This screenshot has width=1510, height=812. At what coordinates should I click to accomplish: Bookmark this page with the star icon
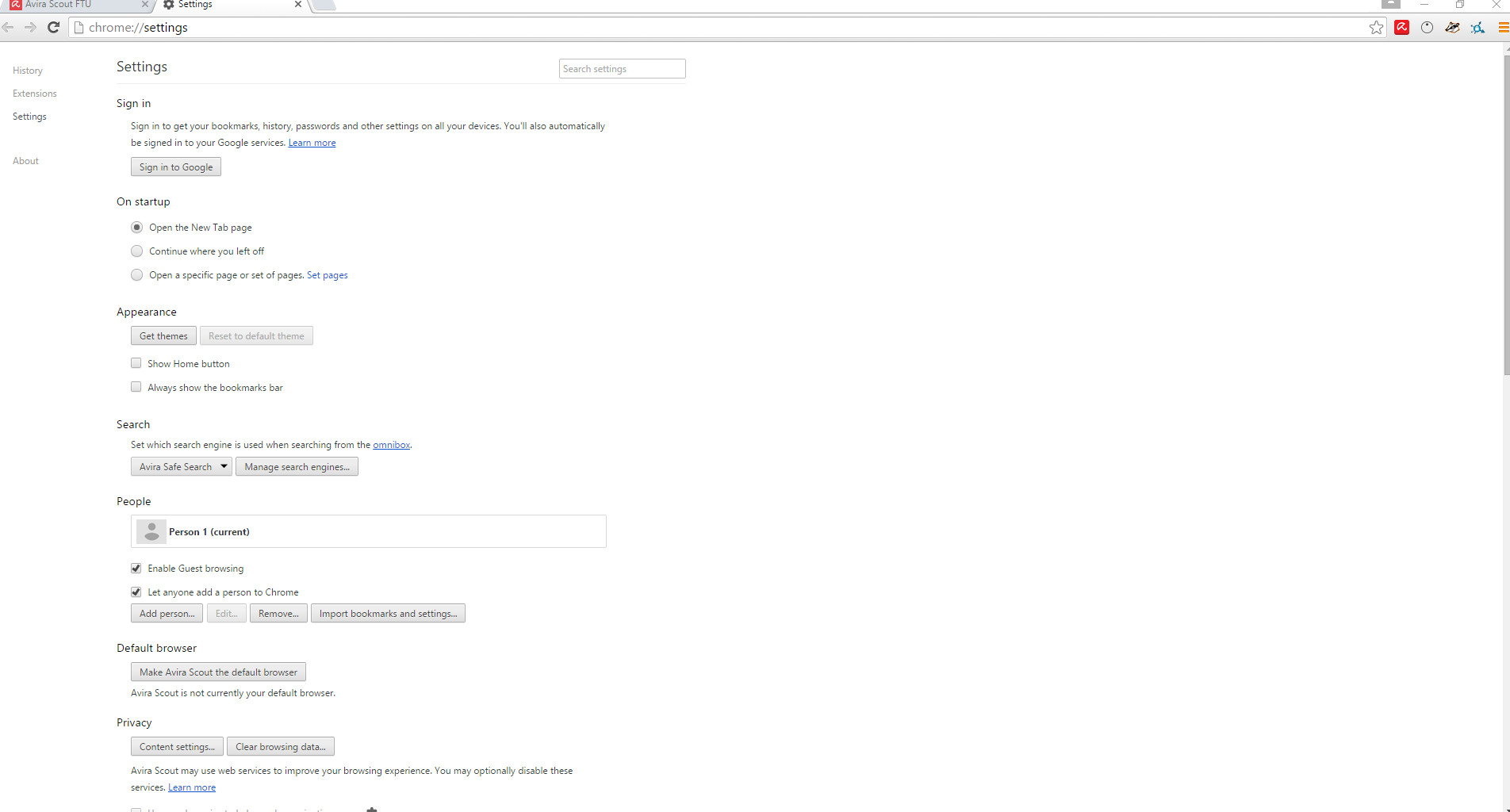click(1376, 28)
